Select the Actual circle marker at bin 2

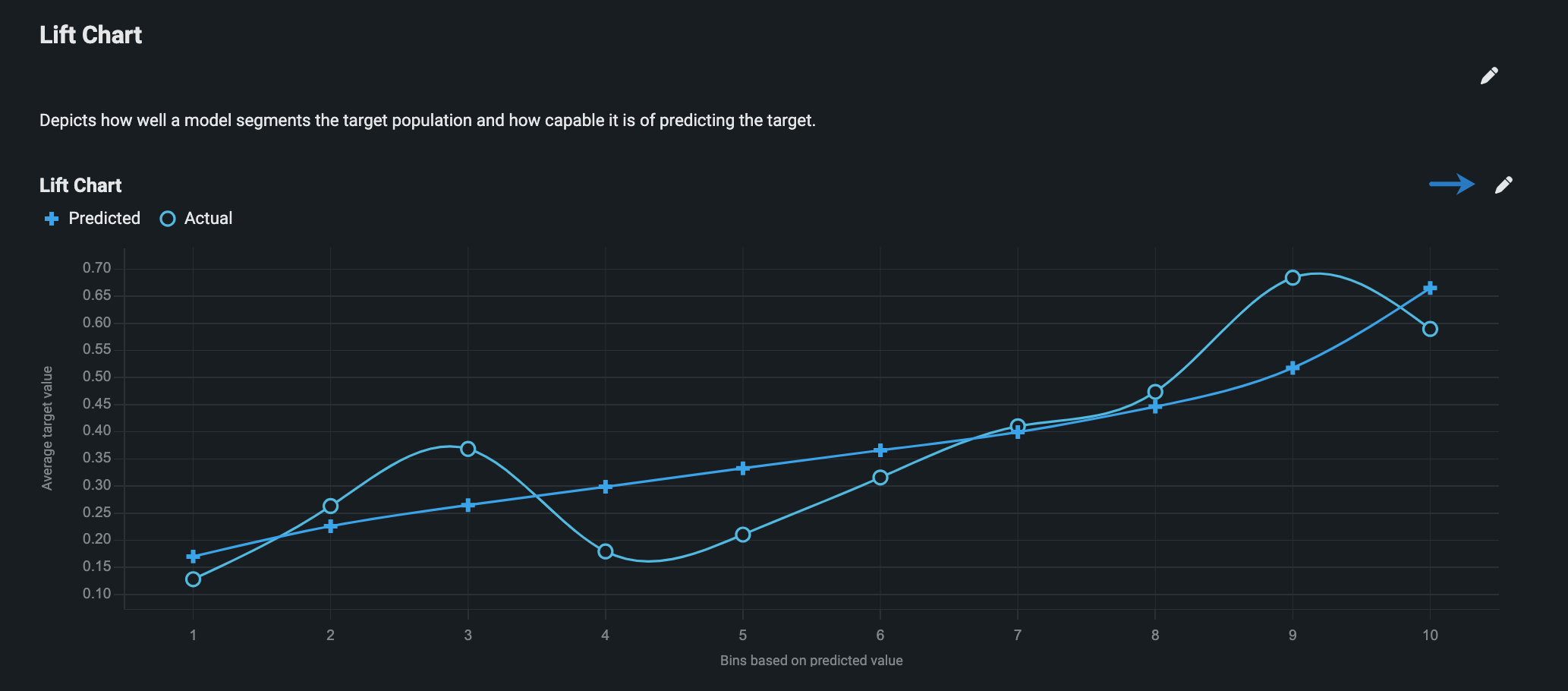(x=331, y=506)
